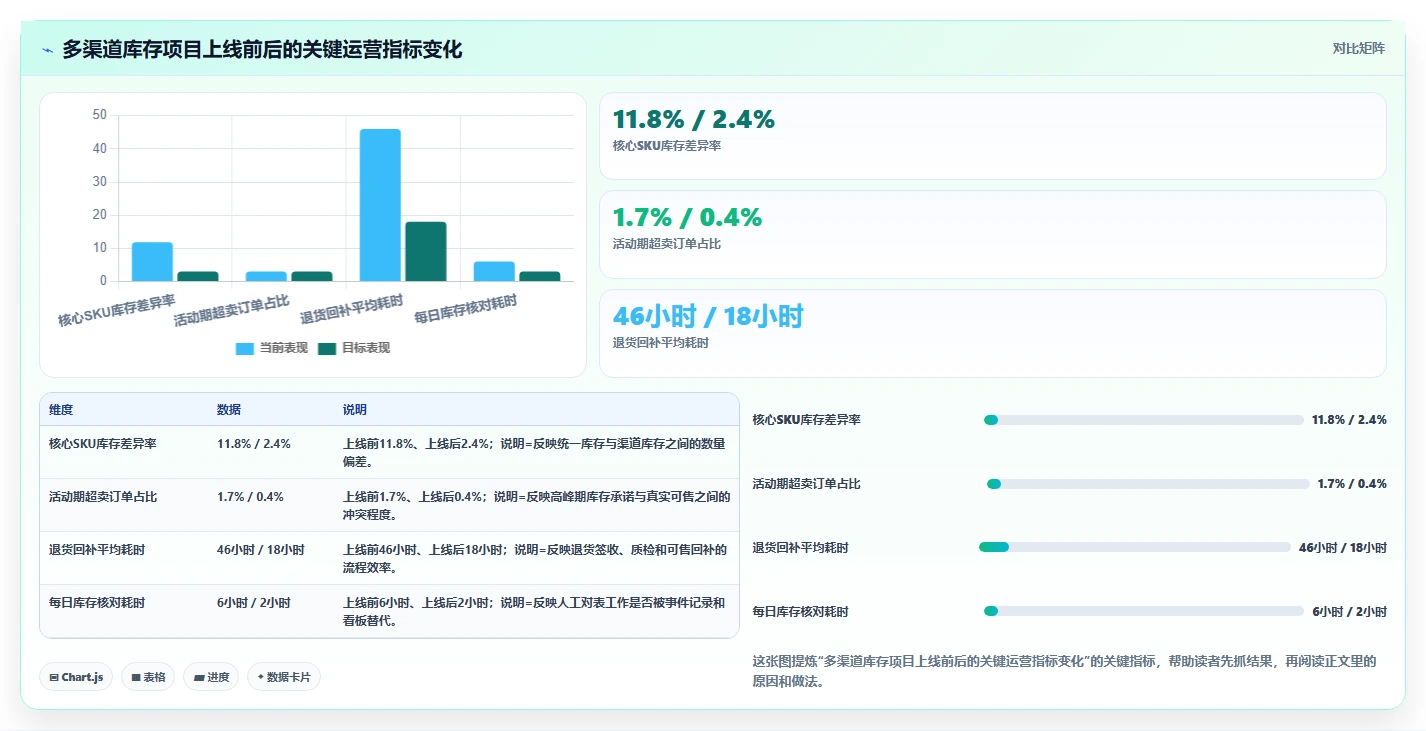Viewport: 1426px width, 731px height.
Task: Click description starting 上线前46小时、上线后18小时
Action: point(535,558)
